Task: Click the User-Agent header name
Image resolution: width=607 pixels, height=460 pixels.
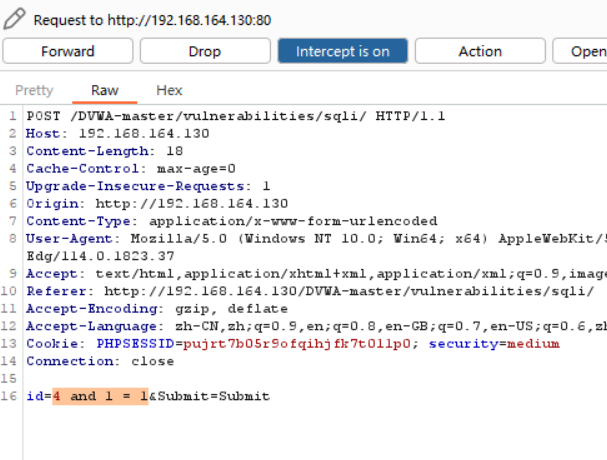Action: click(x=69, y=239)
